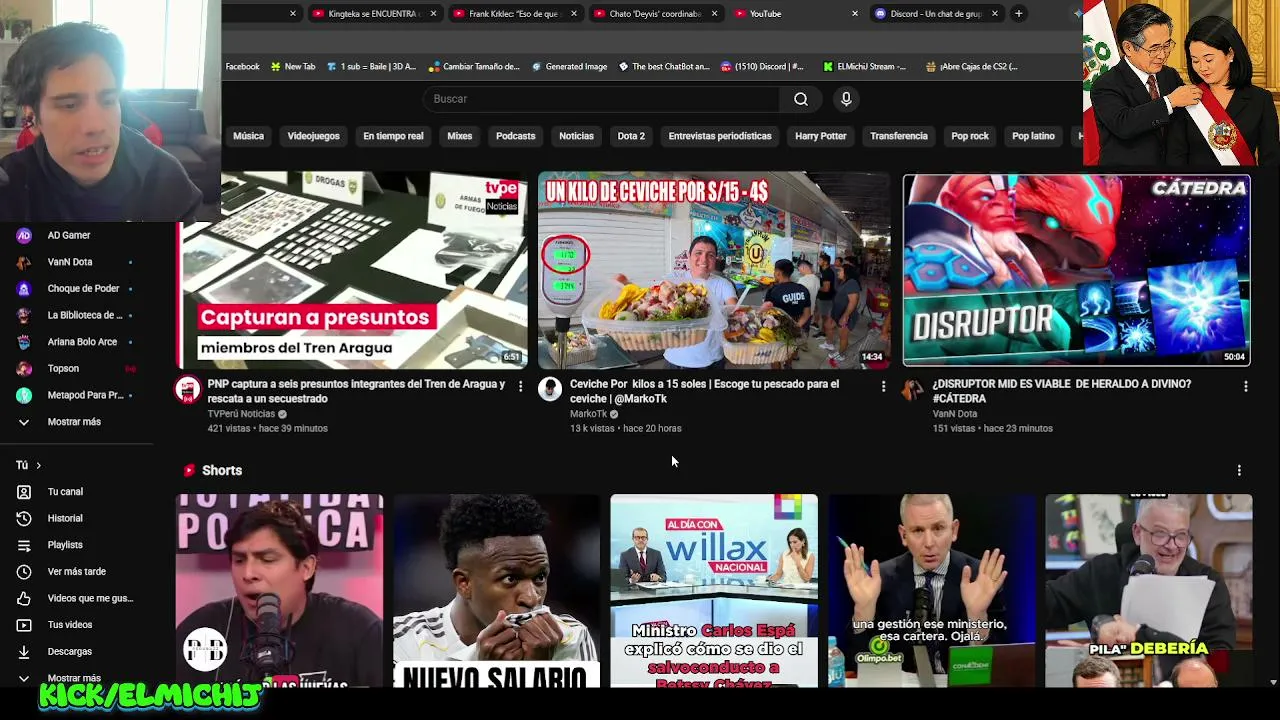1280x720 pixels.
Task: Activate voice search microphone icon
Action: coord(846,99)
